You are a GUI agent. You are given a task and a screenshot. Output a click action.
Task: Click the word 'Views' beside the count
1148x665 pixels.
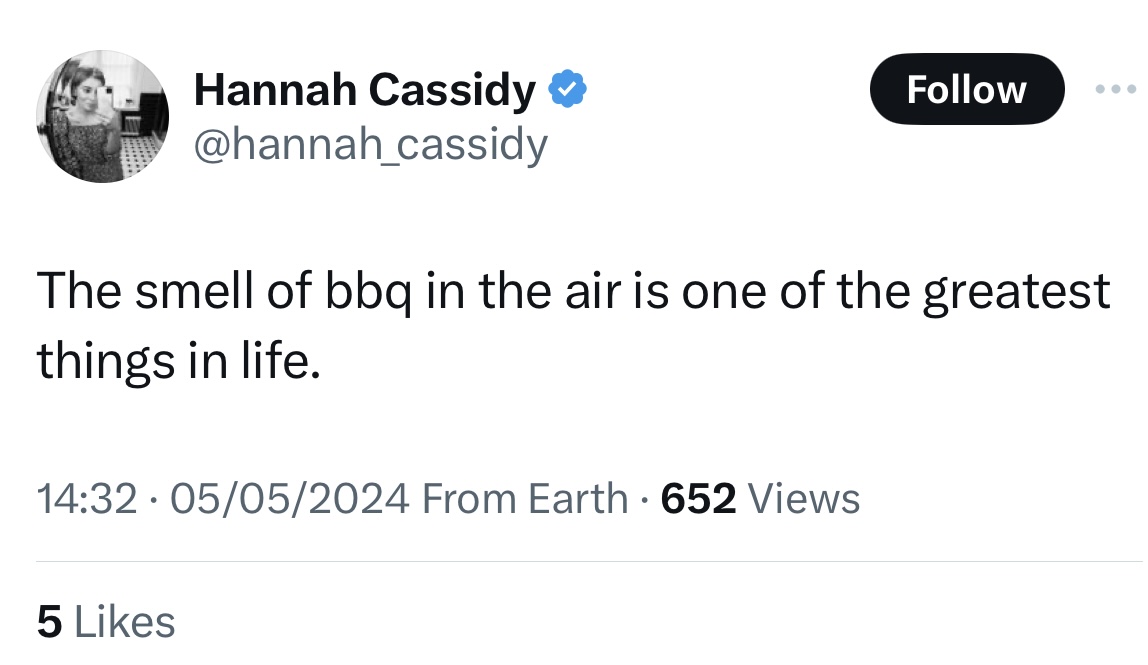pos(803,498)
